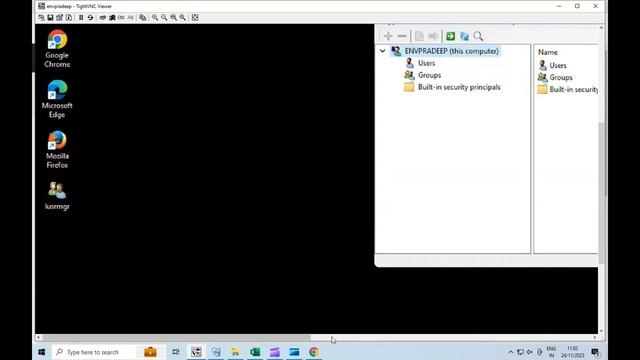Click the TightVNC taskbar icon

point(196,352)
